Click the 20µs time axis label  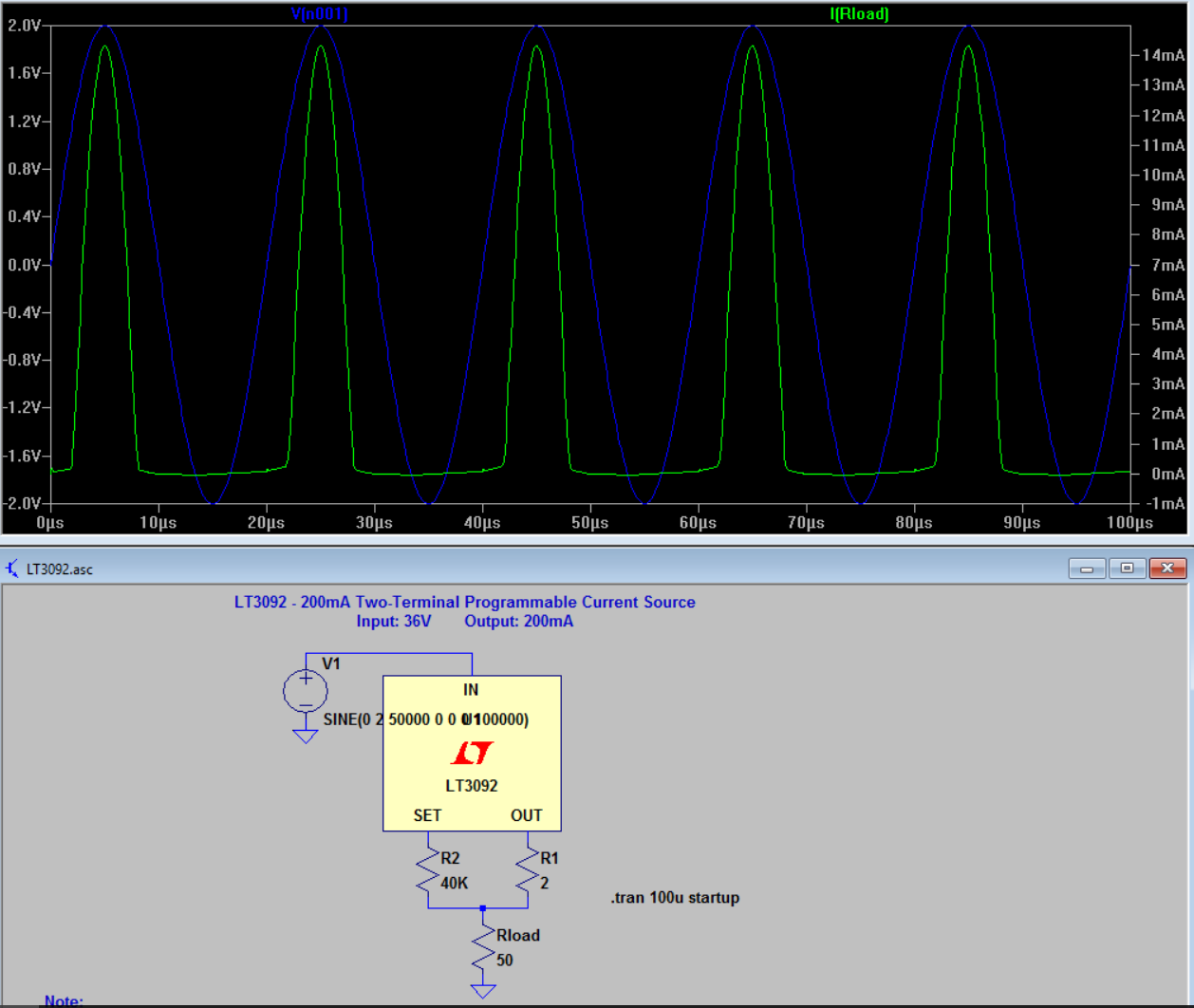[266, 523]
